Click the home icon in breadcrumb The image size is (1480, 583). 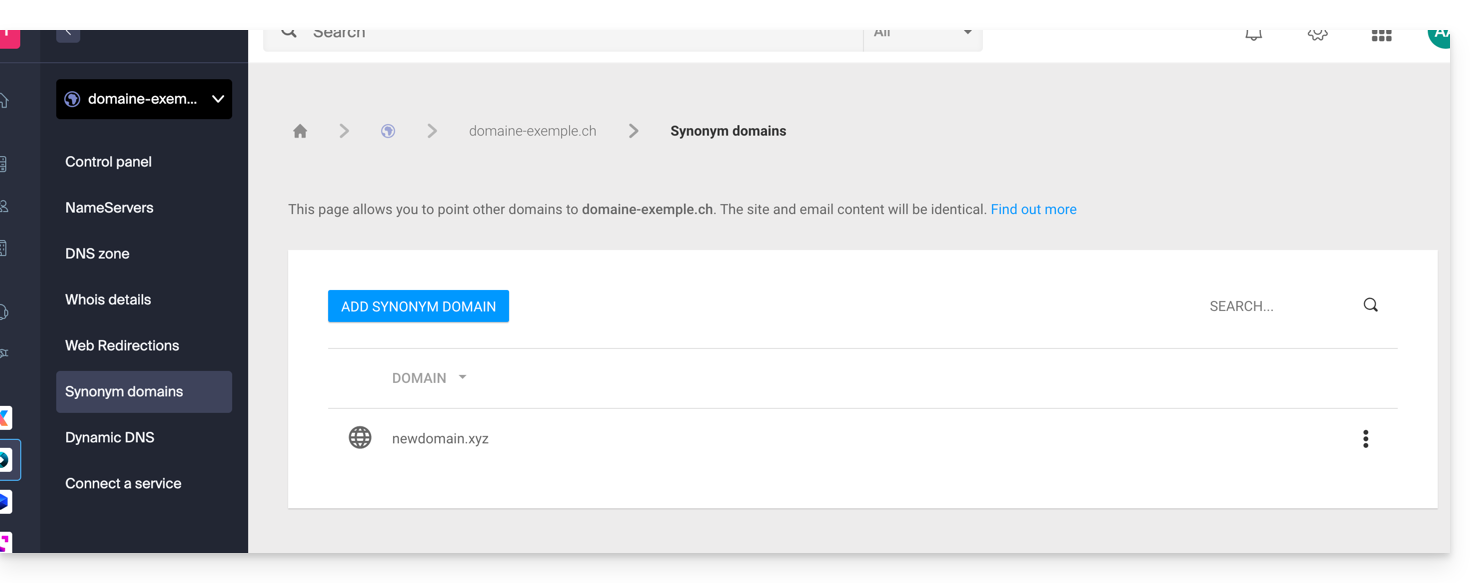coord(300,131)
